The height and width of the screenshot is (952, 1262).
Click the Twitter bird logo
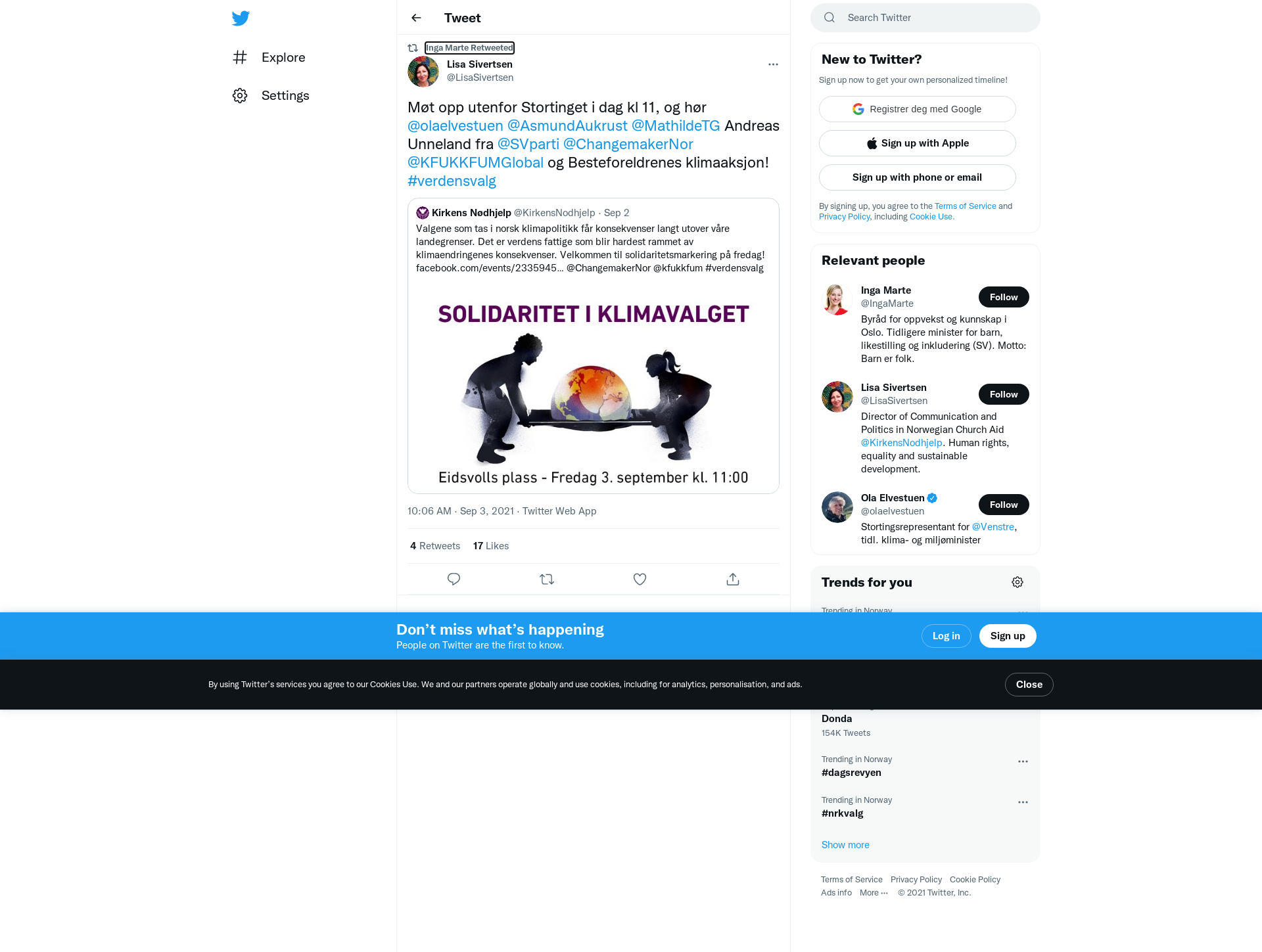[241, 18]
